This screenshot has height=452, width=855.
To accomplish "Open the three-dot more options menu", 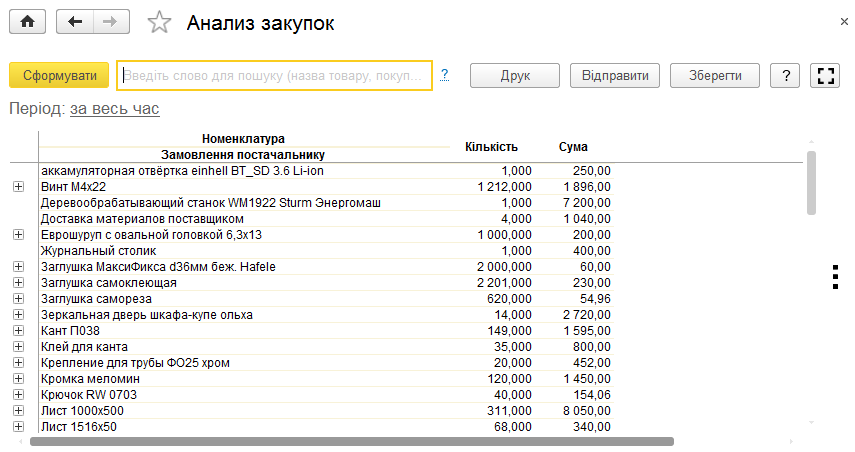I will coord(835,277).
